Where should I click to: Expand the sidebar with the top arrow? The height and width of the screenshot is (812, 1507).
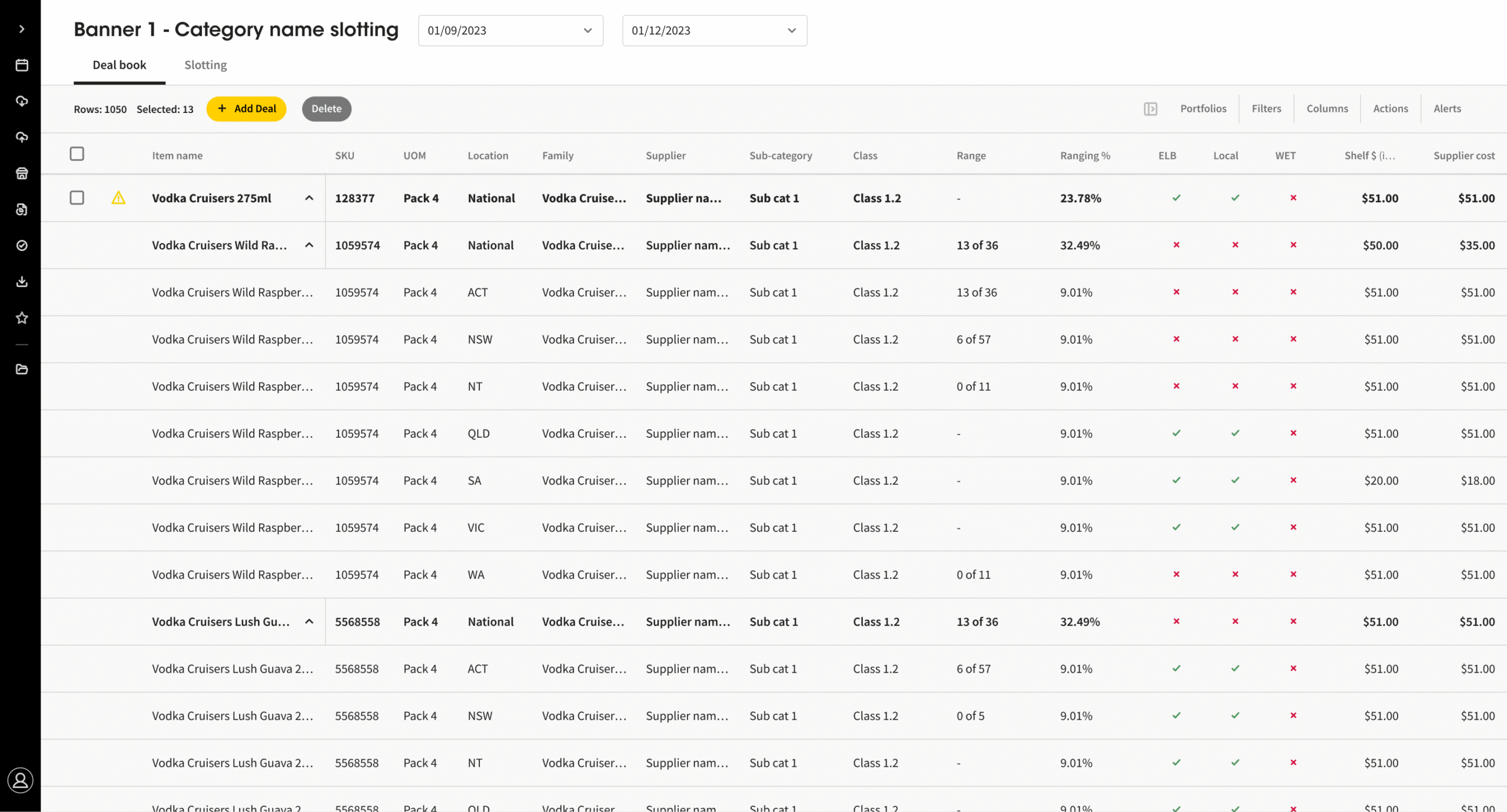tap(22, 29)
